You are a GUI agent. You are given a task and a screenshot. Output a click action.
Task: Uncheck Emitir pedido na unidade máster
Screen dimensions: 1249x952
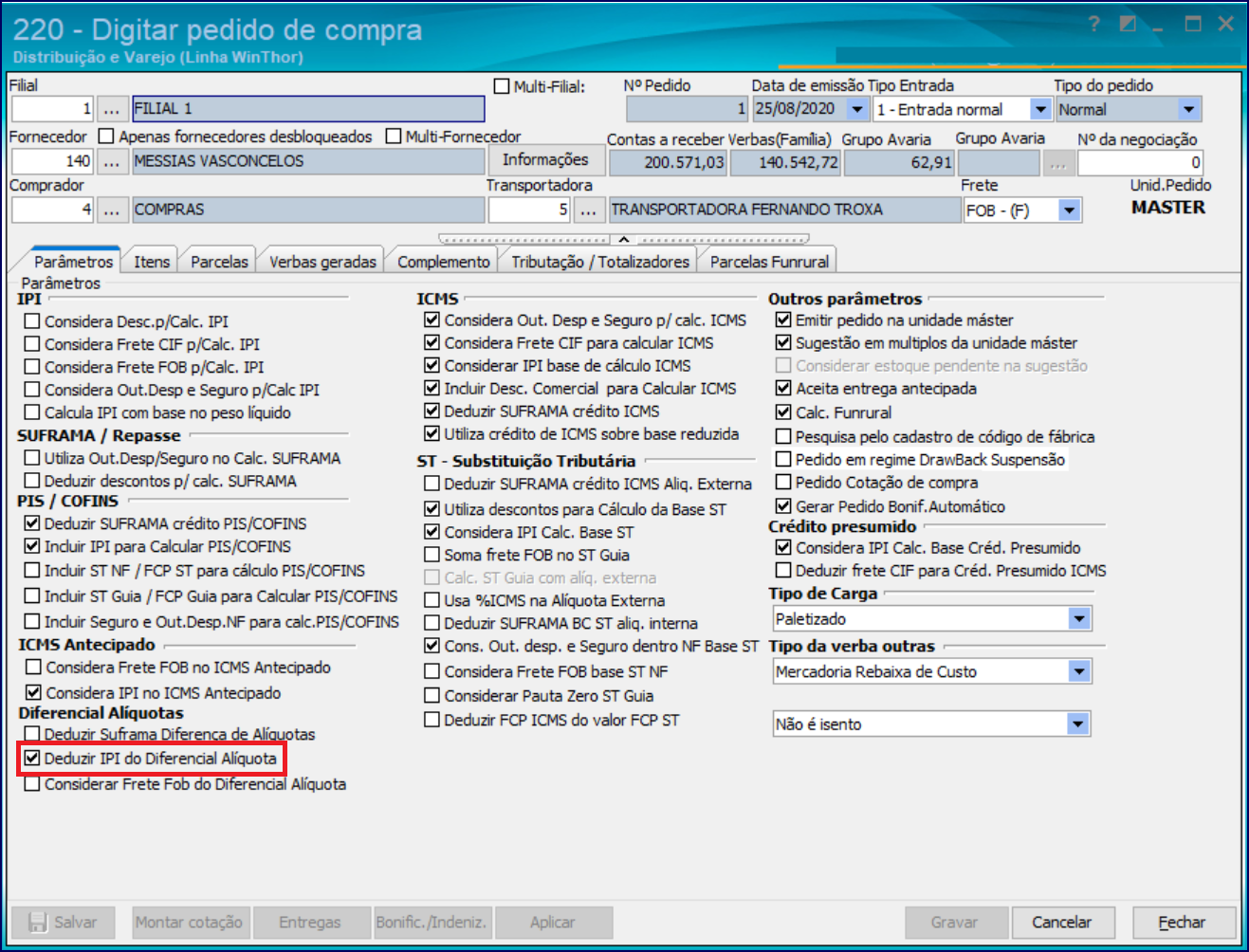coord(783,320)
